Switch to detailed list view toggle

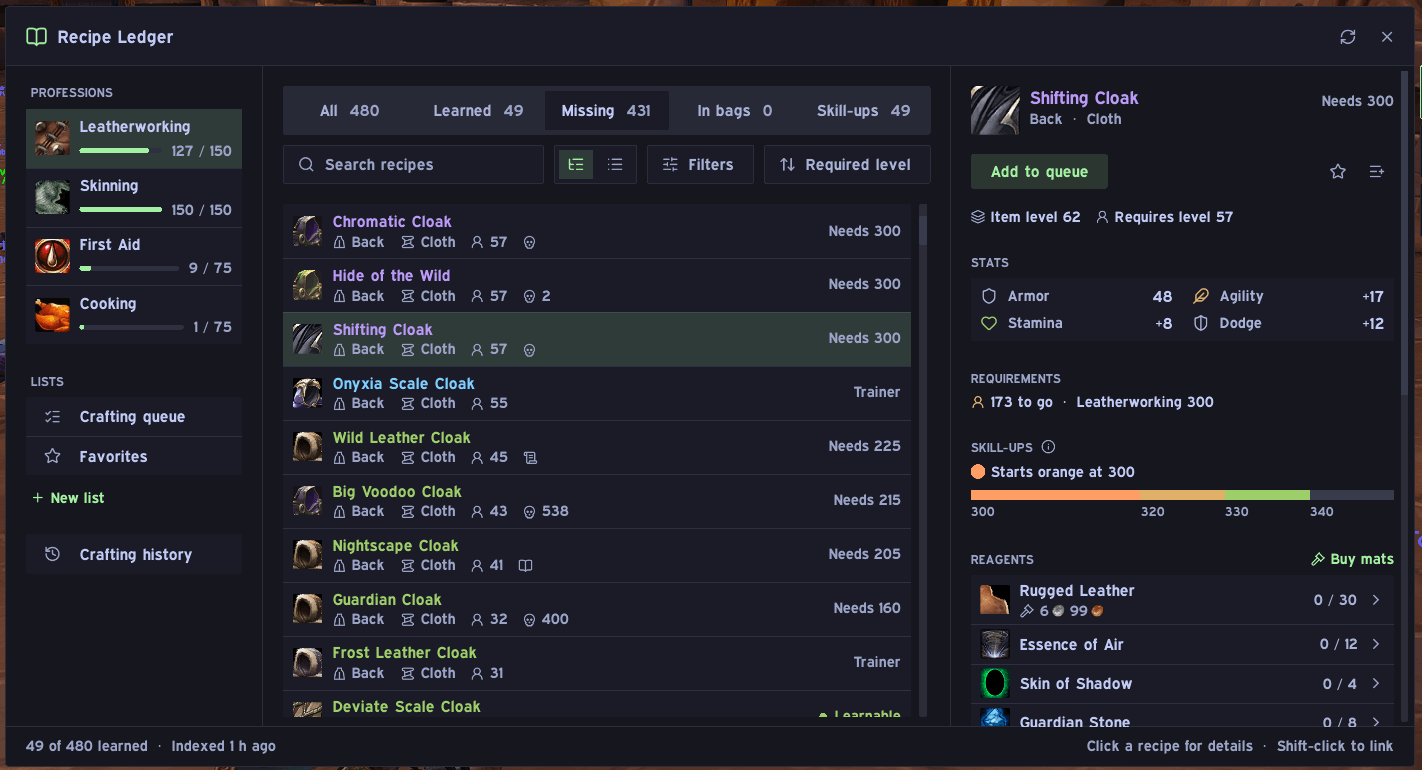click(575, 165)
